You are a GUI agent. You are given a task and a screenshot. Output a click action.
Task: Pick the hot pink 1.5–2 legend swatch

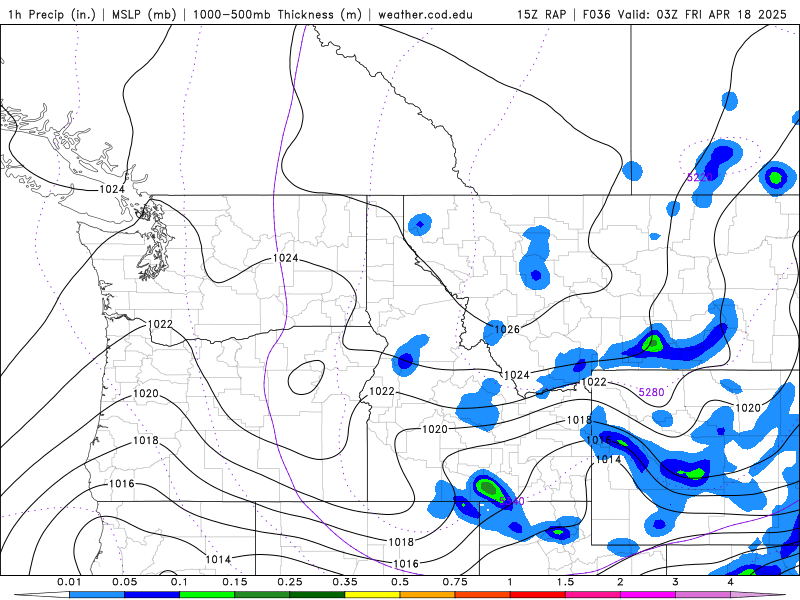(x=593, y=595)
